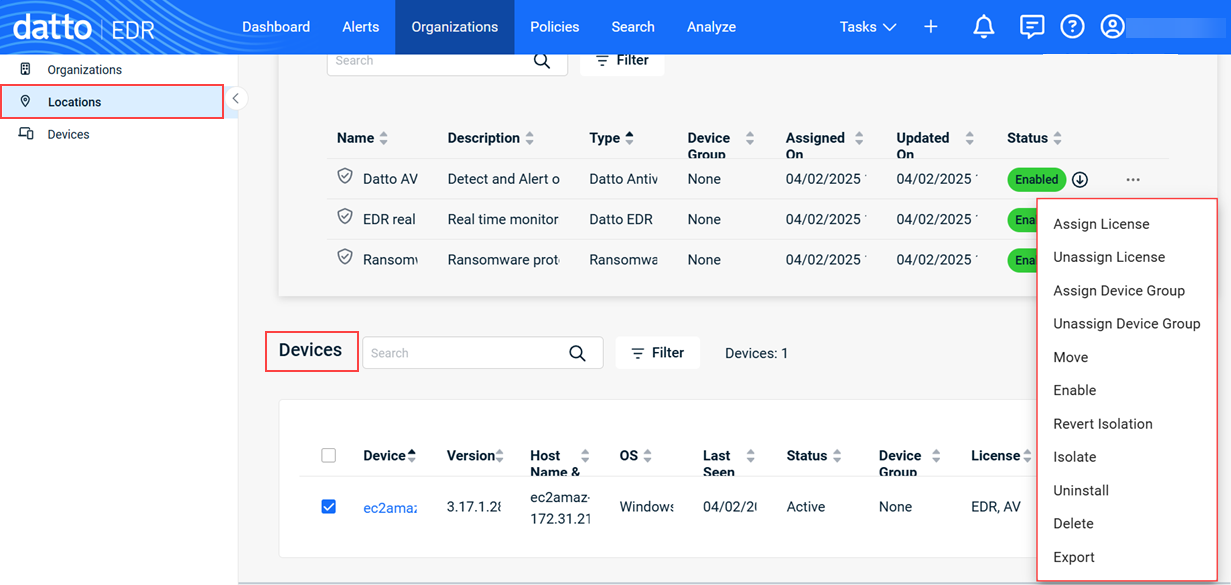Image resolution: width=1231 pixels, height=585 pixels.
Task: Sort policies by Name column arrows
Action: coord(384,138)
